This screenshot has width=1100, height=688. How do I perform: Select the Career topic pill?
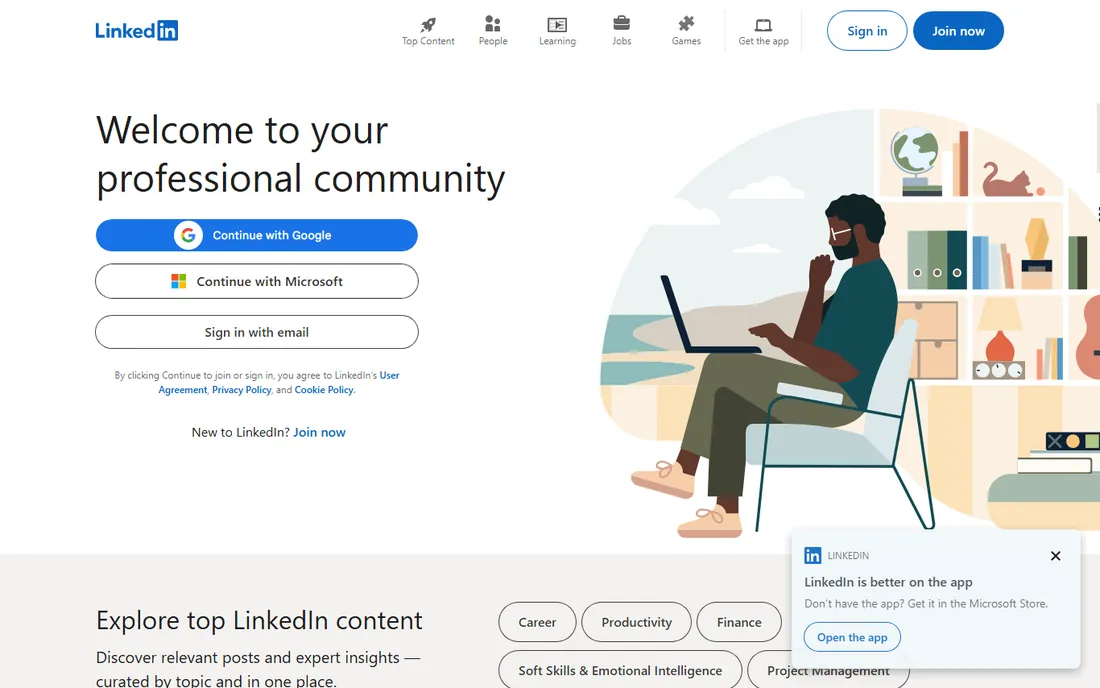(537, 622)
